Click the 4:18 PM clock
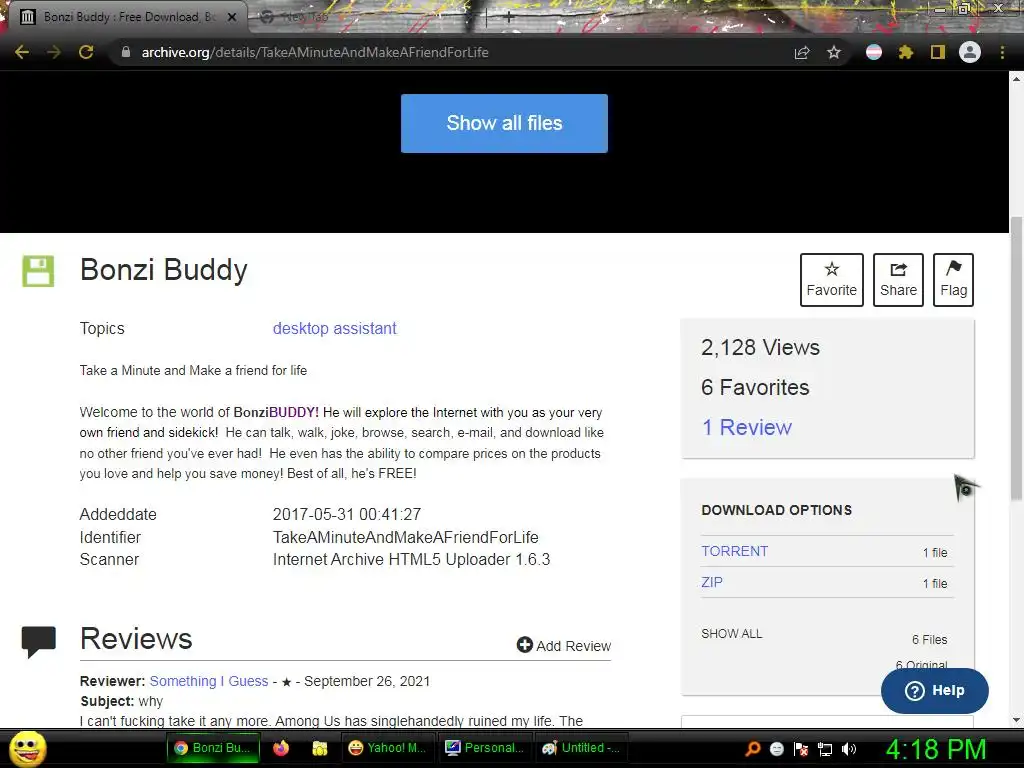This screenshot has height=768, width=1024. pos(936,749)
